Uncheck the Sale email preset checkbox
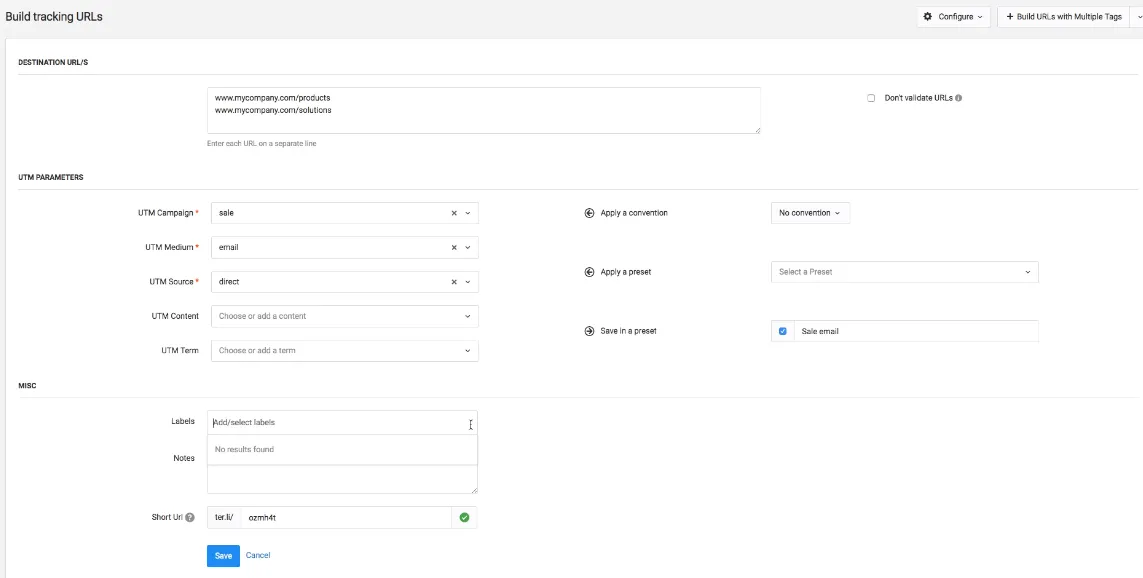This screenshot has width=1143, height=578. coord(782,330)
